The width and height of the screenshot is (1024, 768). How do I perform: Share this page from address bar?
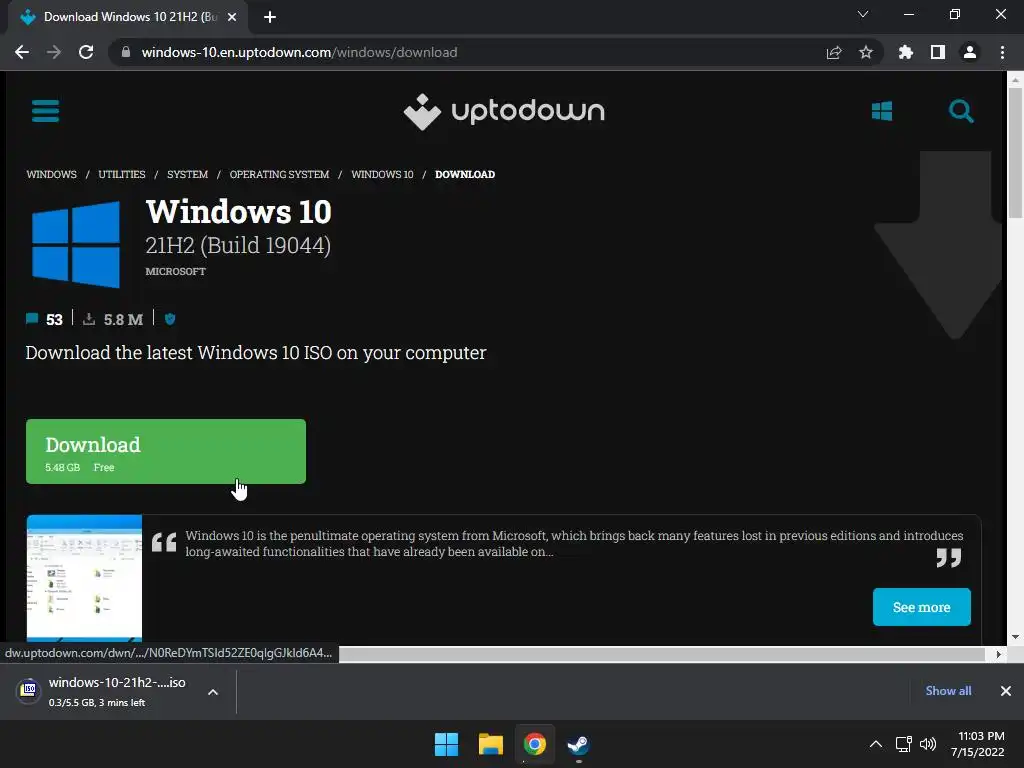click(834, 52)
